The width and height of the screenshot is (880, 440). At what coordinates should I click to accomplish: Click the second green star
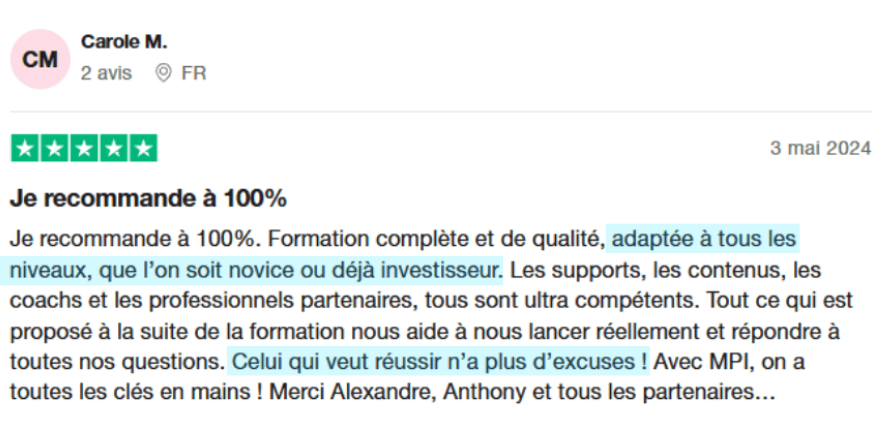(x=55, y=148)
